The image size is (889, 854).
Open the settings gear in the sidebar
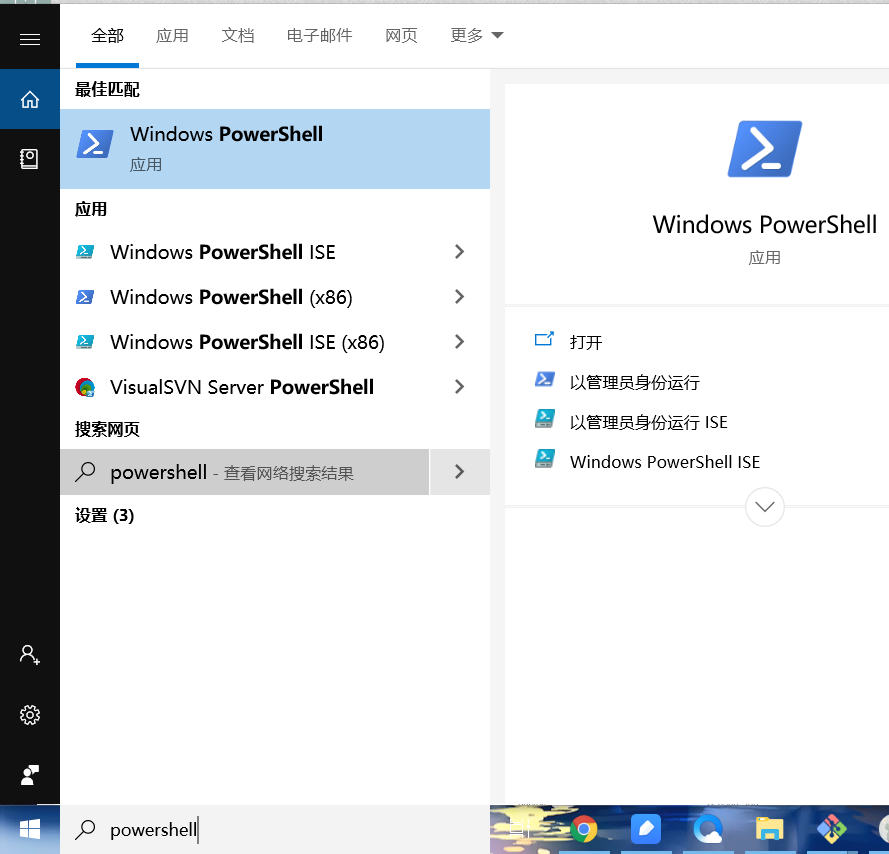point(29,715)
